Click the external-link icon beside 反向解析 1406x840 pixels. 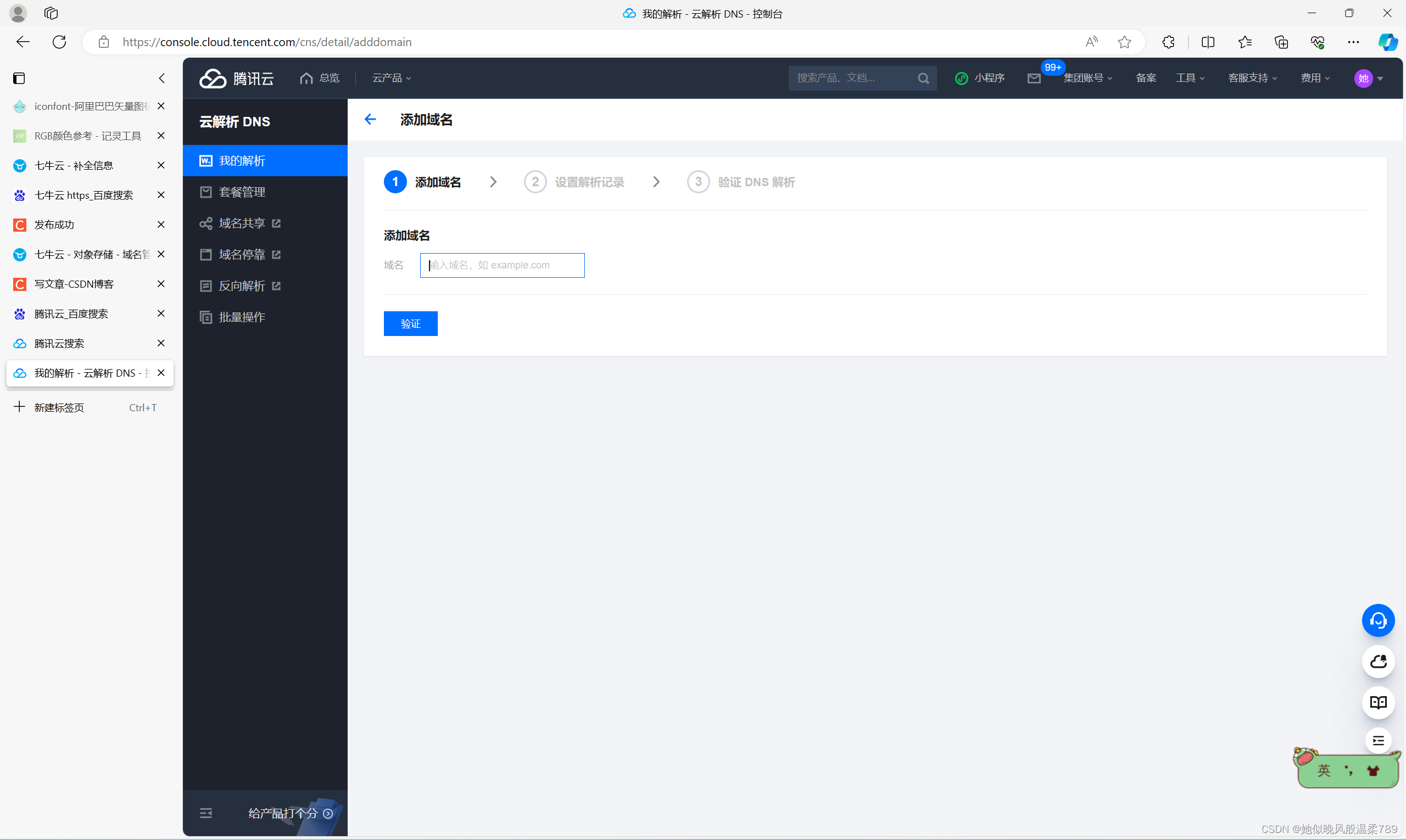click(276, 286)
